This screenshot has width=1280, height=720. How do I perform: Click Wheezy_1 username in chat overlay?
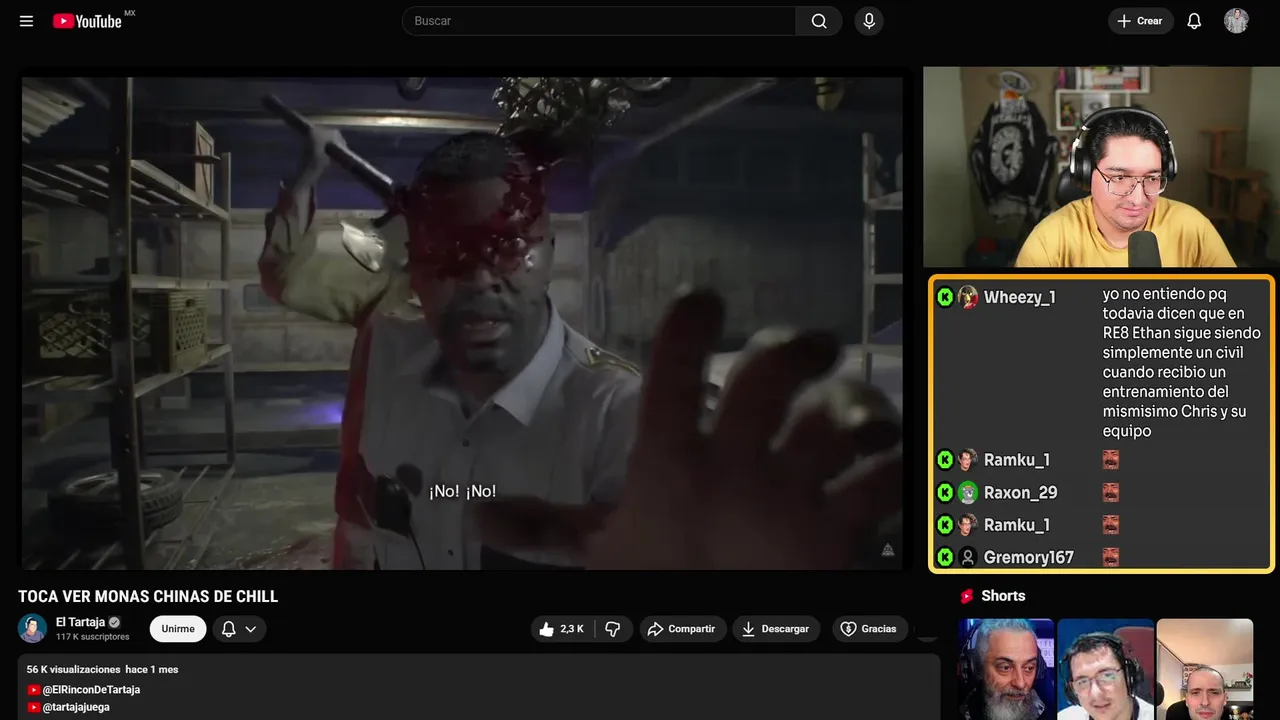pyautogui.click(x=1019, y=297)
